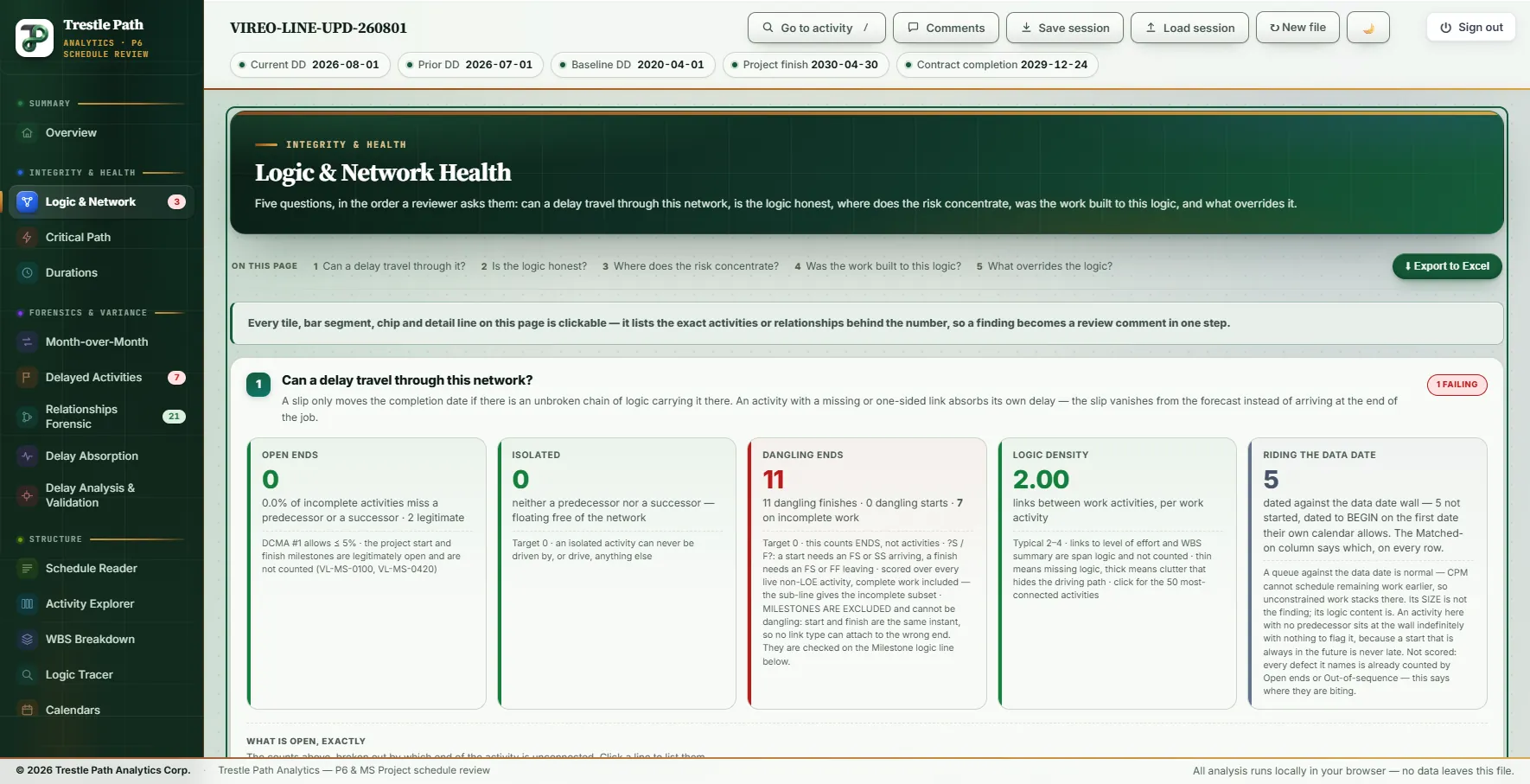Screen dimensions: 1530x784
Task: Click the Load session button
Action: coord(1189,28)
